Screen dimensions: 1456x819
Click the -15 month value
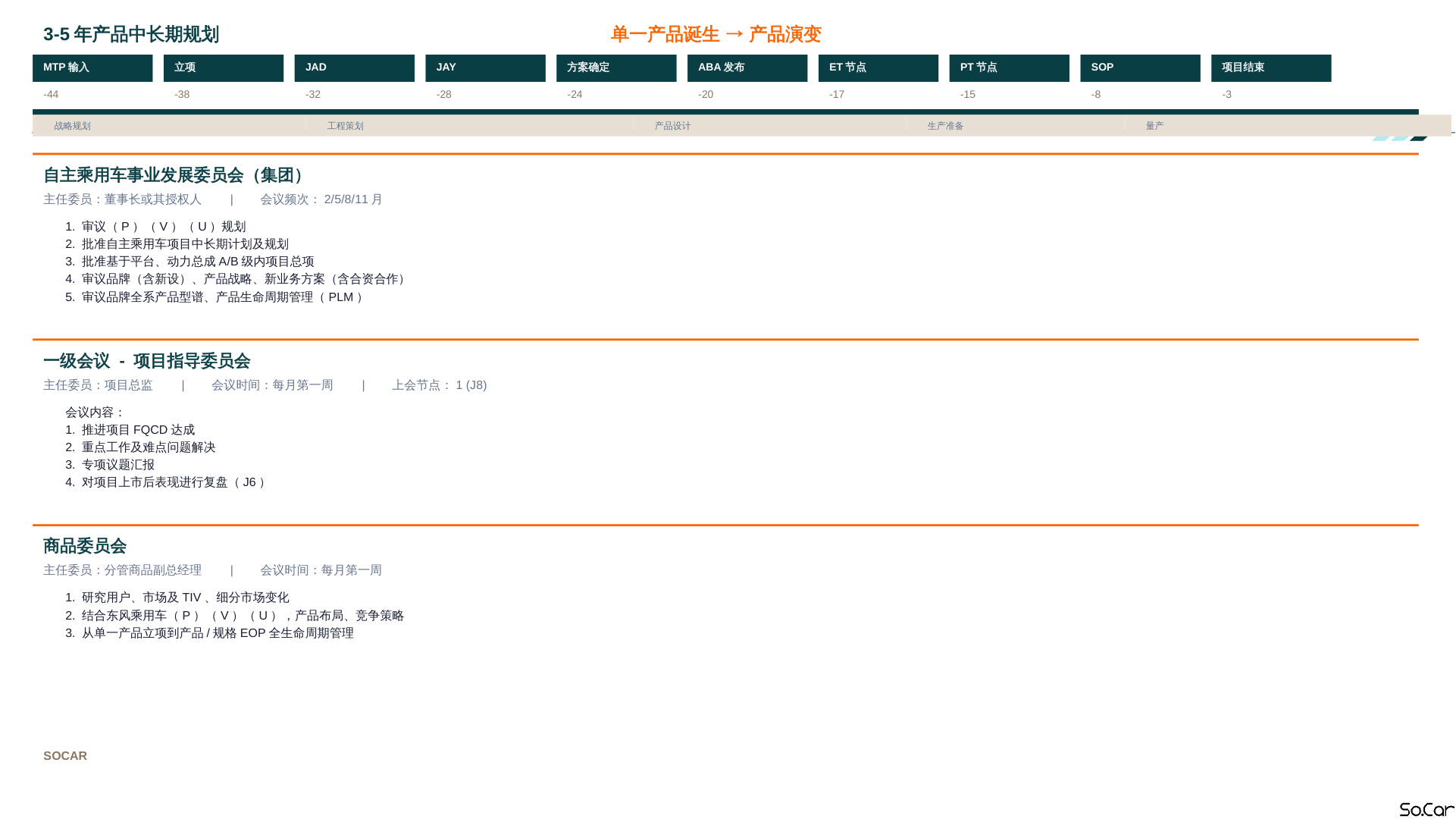[968, 95]
